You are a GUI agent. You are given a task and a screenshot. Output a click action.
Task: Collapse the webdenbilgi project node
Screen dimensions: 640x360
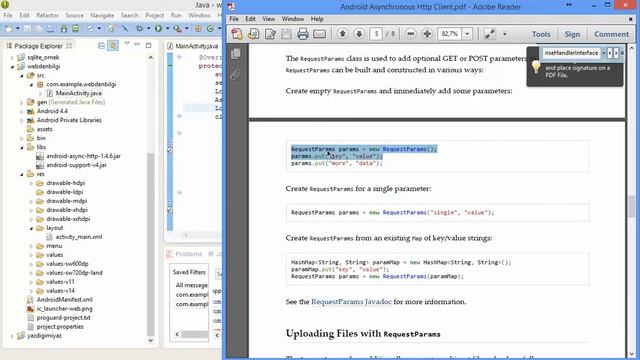point(12,67)
